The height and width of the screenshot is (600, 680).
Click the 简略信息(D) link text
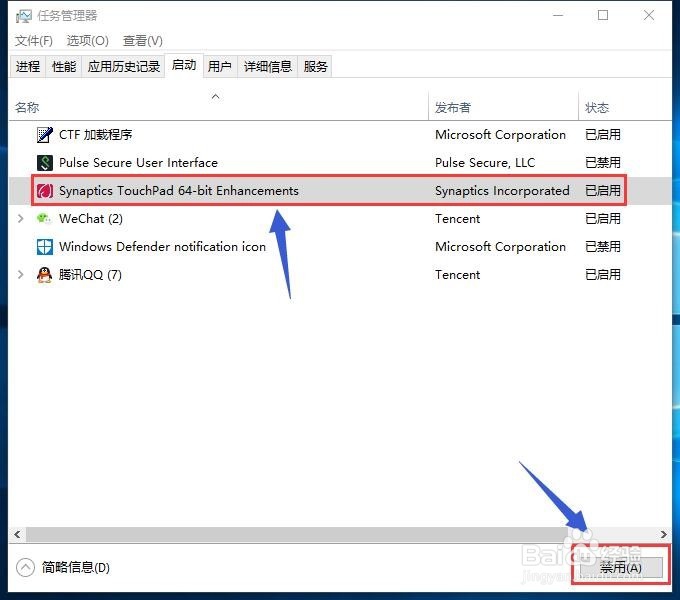(76, 567)
